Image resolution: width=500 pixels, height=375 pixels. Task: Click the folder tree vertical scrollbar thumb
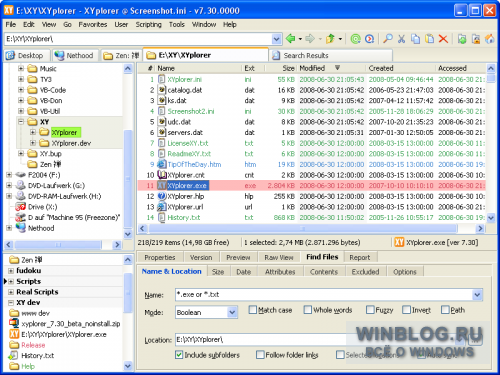coord(128,179)
